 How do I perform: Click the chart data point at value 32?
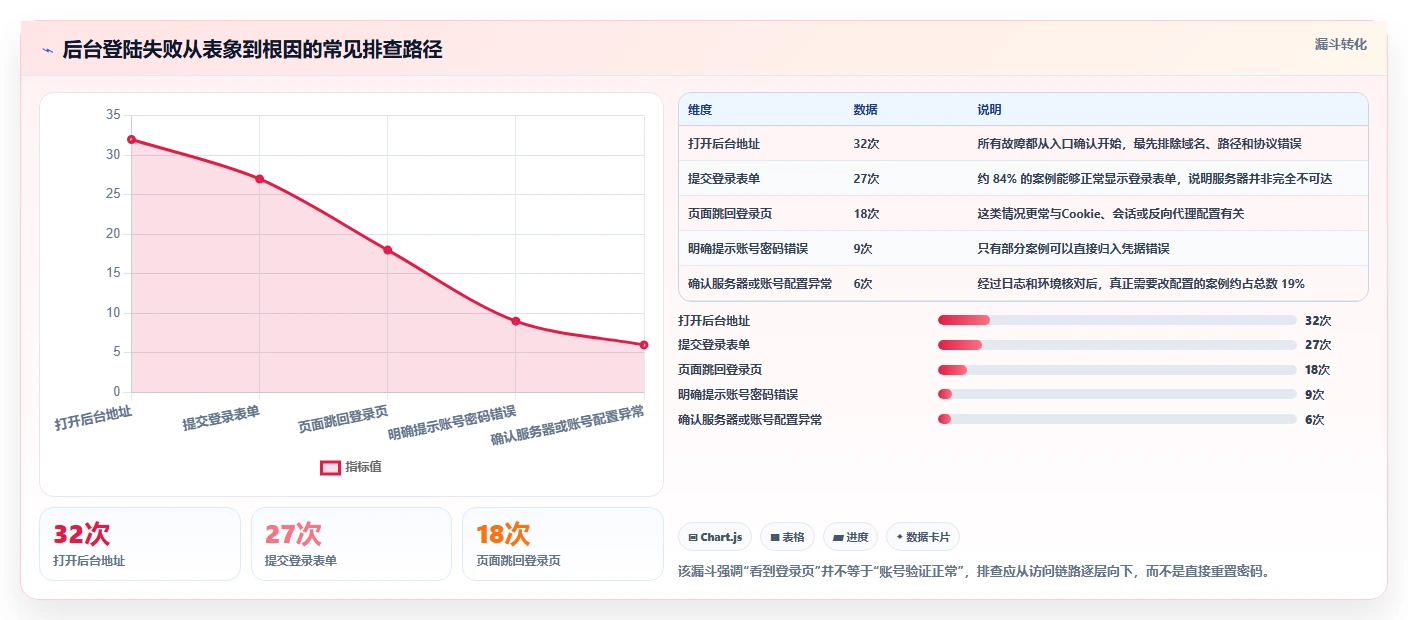tap(131, 139)
